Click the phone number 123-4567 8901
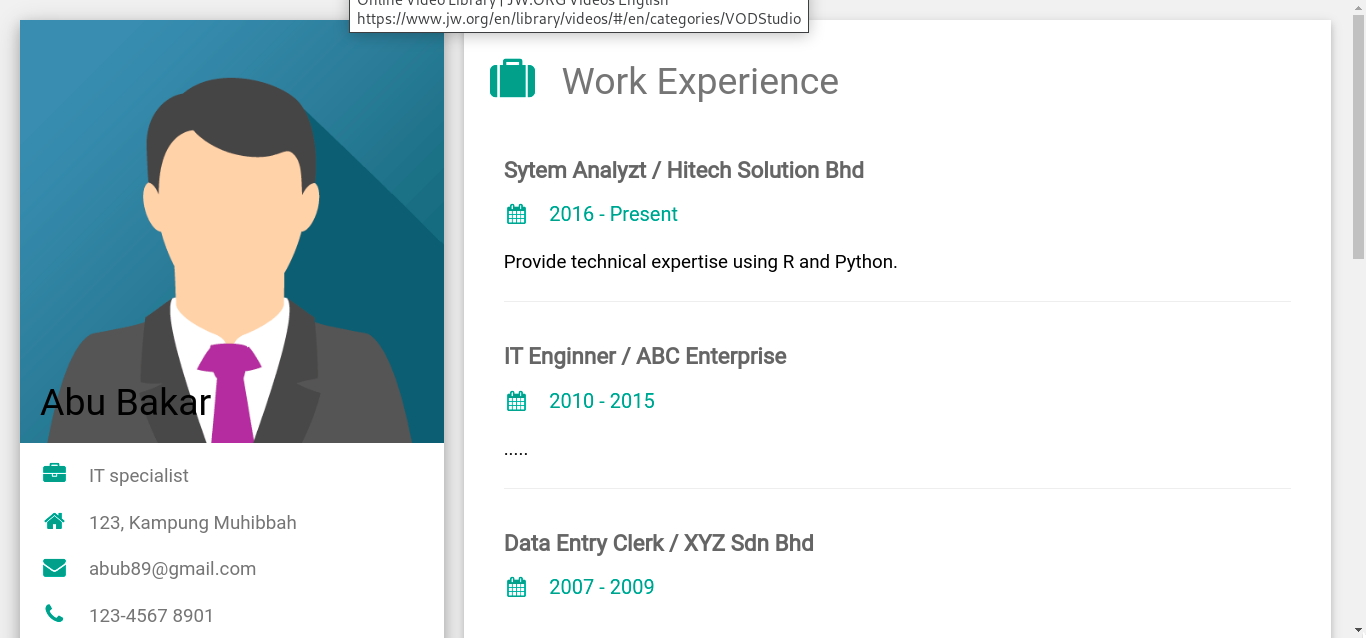 click(151, 616)
